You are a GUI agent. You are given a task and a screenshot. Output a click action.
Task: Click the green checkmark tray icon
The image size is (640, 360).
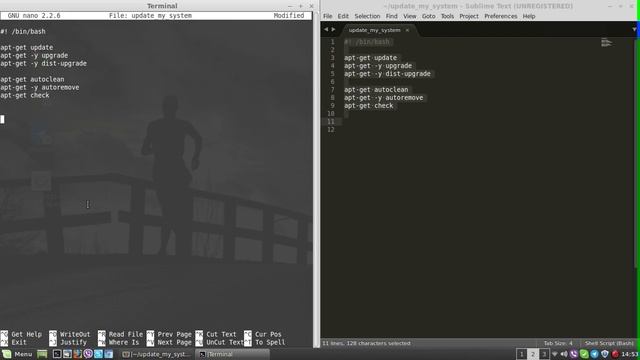click(x=584, y=354)
